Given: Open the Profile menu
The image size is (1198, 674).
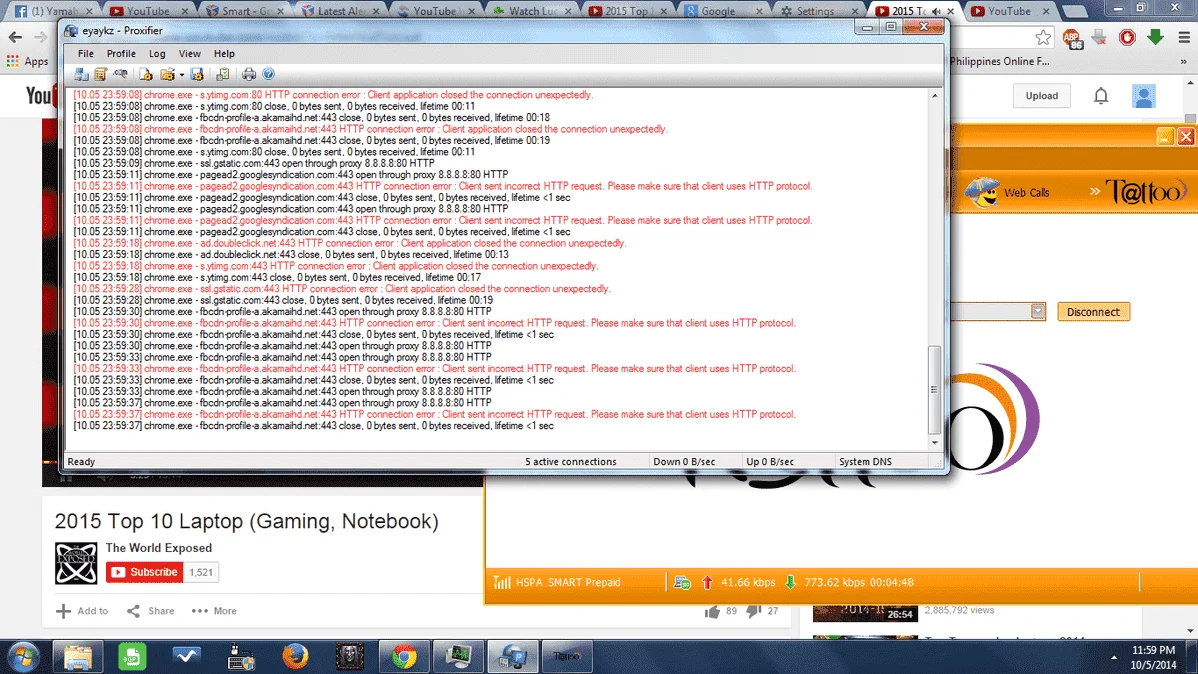Looking at the screenshot, I should coord(121,53).
